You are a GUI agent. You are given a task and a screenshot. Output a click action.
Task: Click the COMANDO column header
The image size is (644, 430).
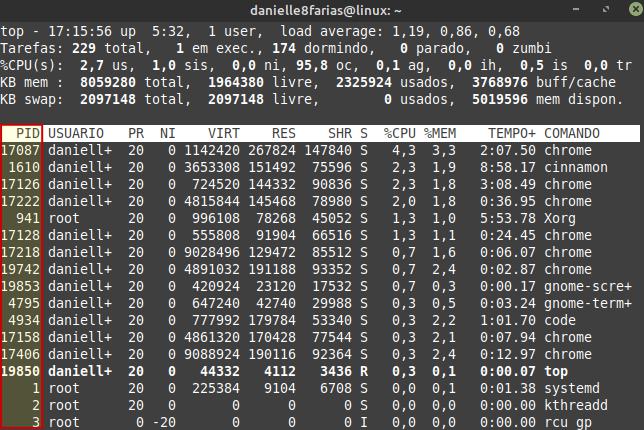tap(572, 133)
